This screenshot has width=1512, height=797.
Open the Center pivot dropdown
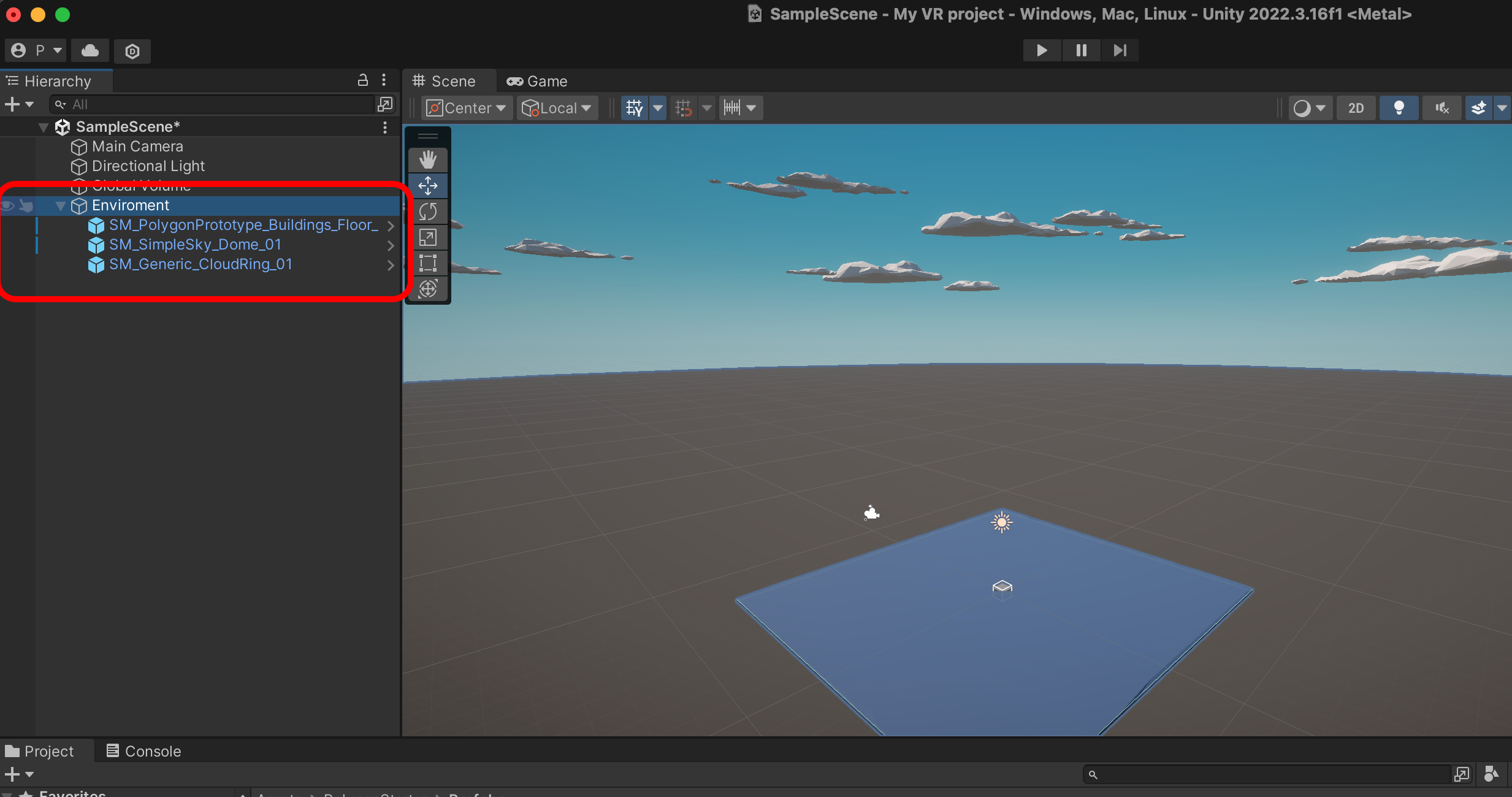pos(466,109)
